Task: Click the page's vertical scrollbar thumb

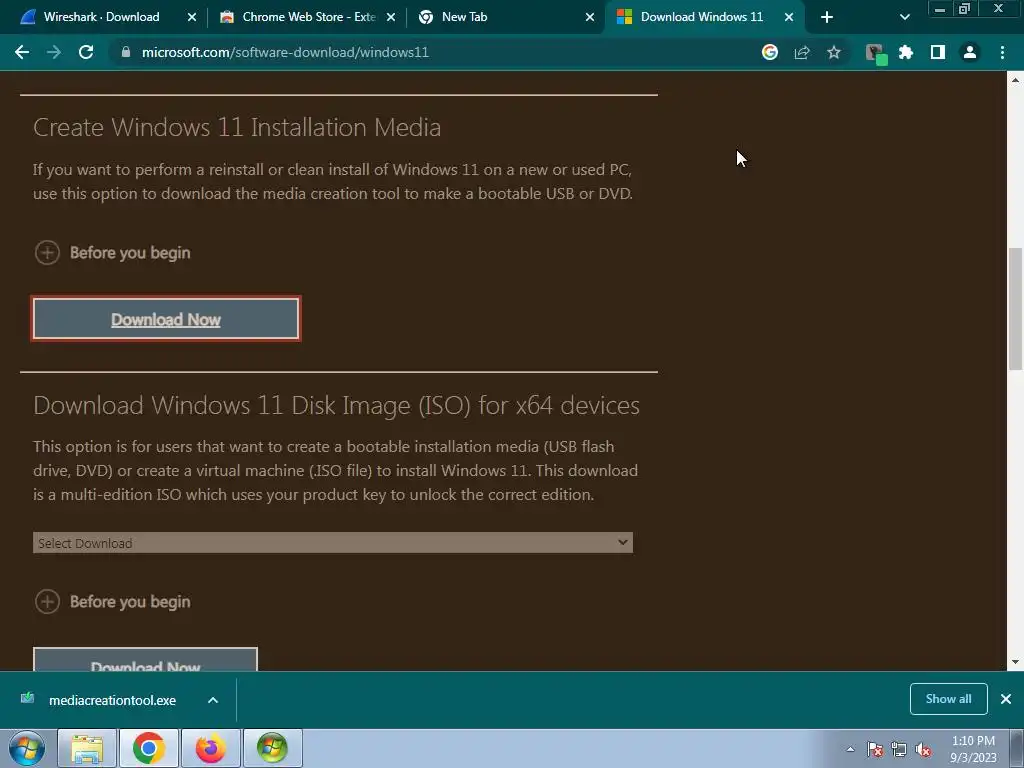Action: (1015, 309)
